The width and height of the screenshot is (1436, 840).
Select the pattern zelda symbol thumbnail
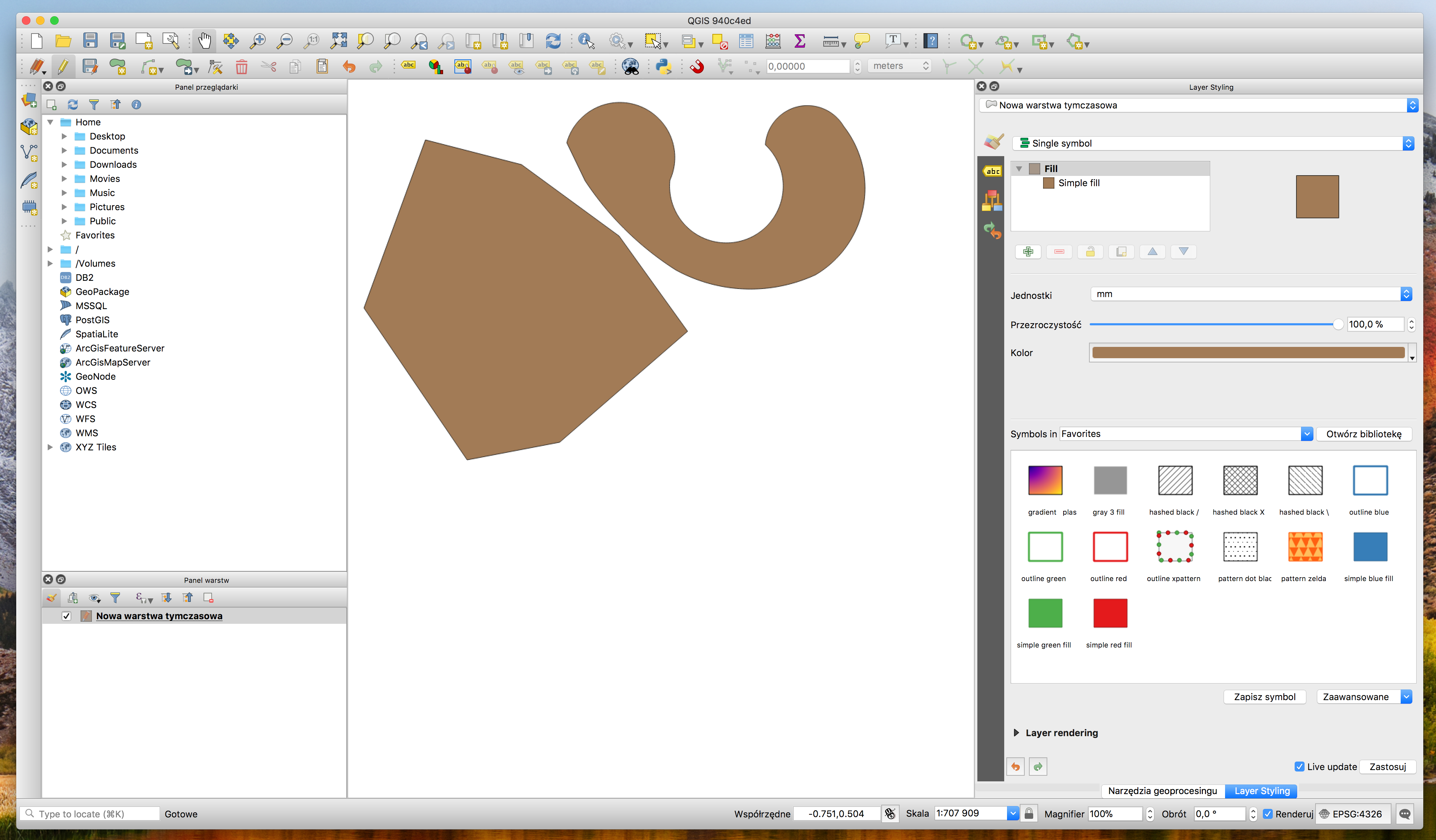[x=1305, y=547]
